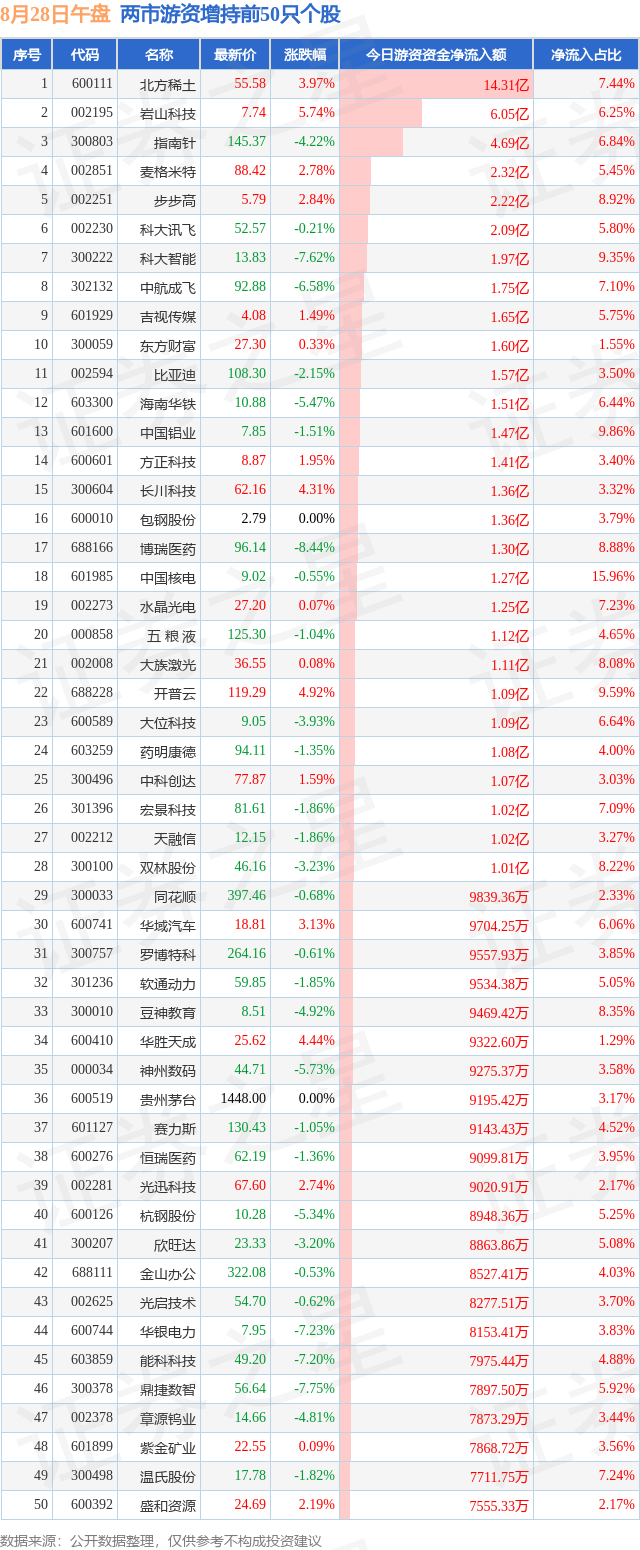Select stock name 大族激光

[168, 664]
